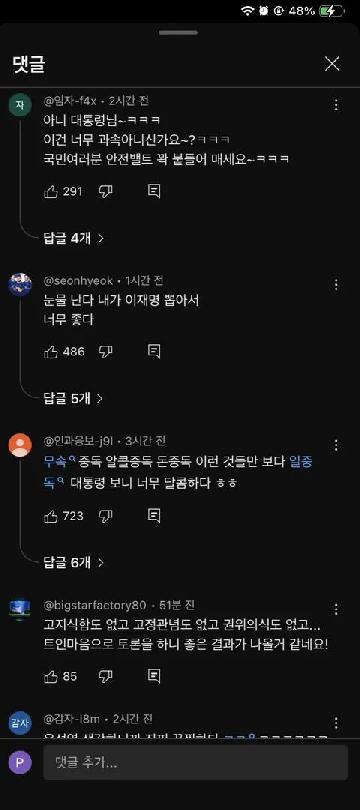Open reply icon on @bigstarfactory80 comment
360x810 pixels.
click(154, 675)
